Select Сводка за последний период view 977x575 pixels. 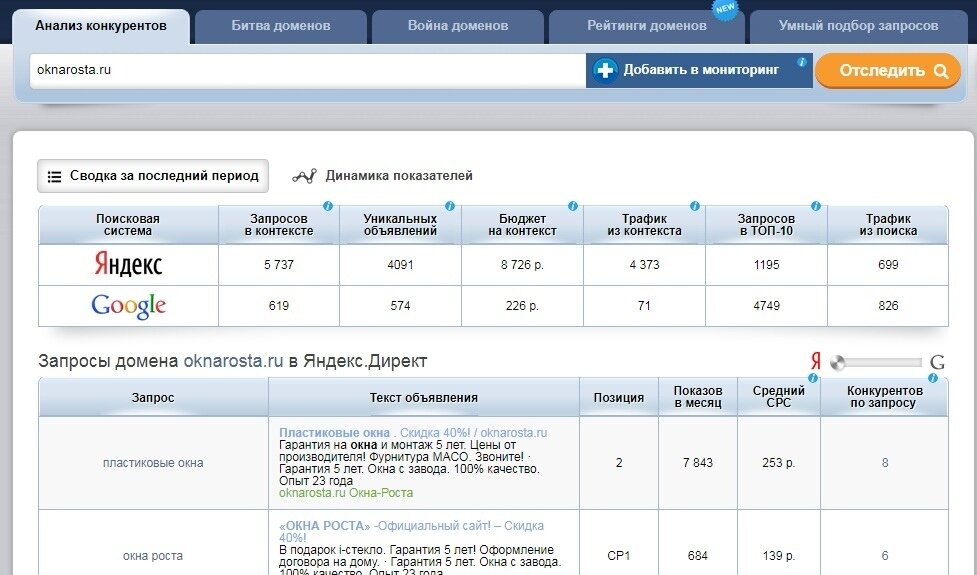coord(153,176)
